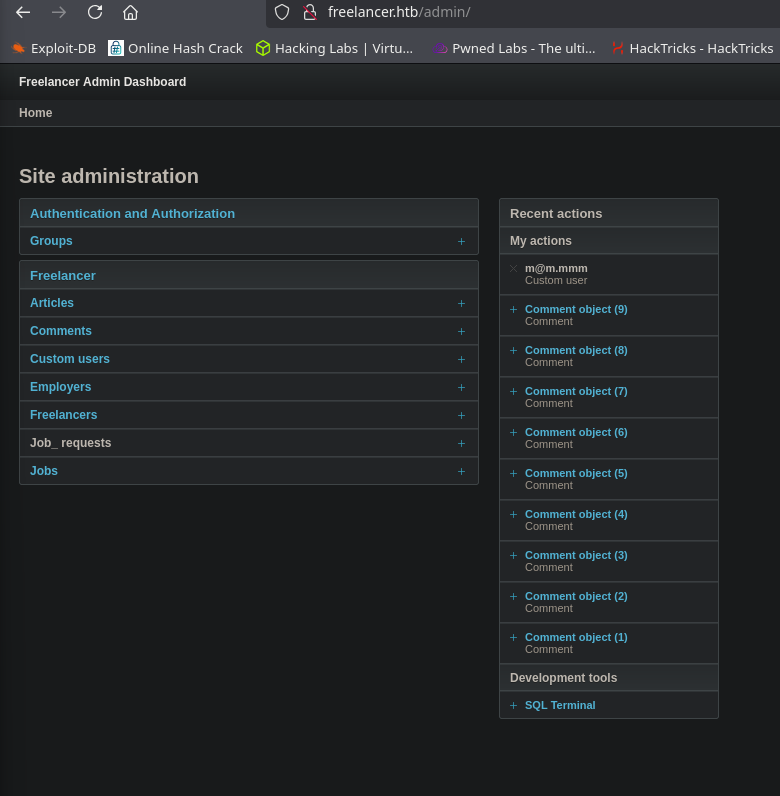This screenshot has height=796, width=780.
Task: Open Comment object (3)
Action: click(x=576, y=555)
